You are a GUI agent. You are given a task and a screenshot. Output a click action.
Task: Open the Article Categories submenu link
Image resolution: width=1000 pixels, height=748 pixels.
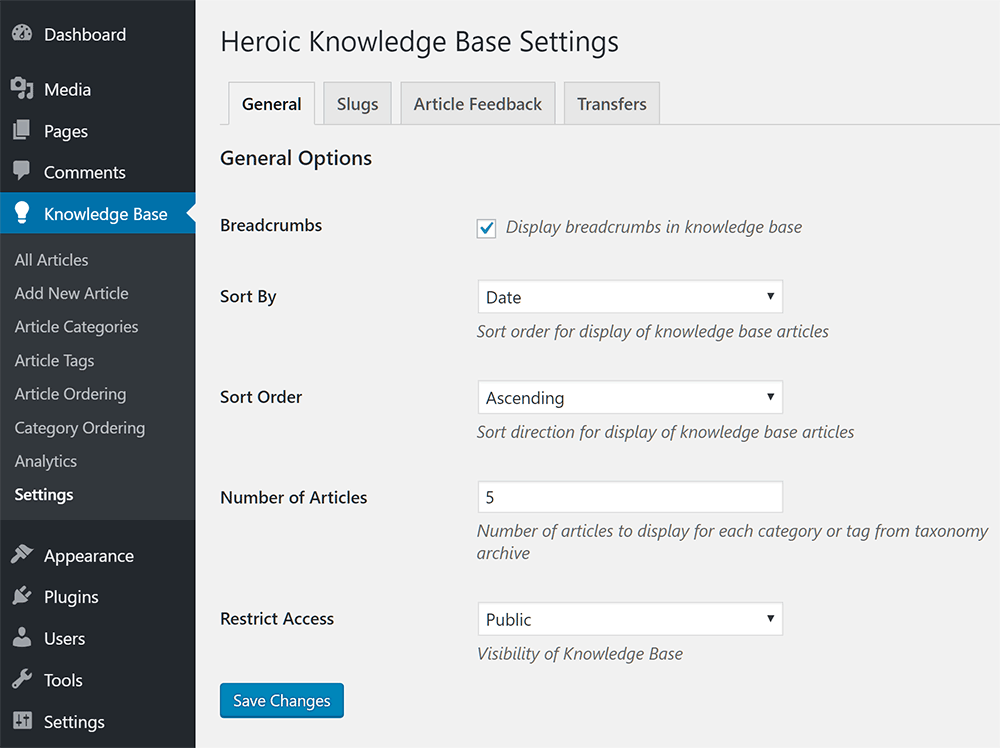pos(76,327)
